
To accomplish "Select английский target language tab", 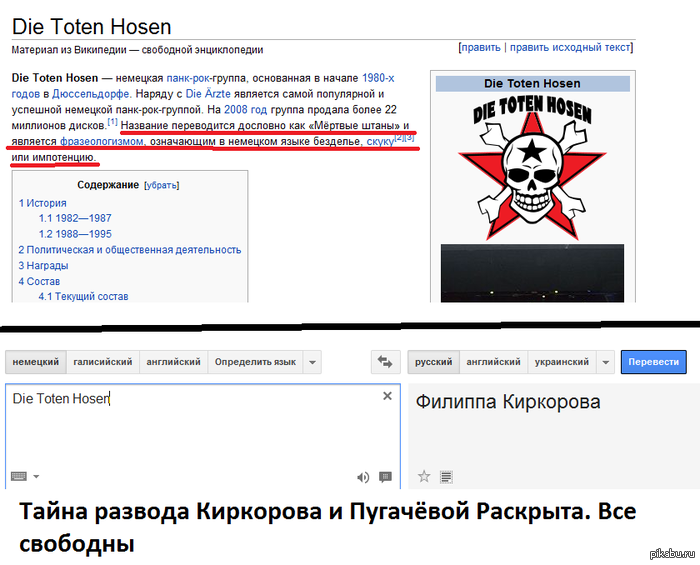I will [x=493, y=362].
